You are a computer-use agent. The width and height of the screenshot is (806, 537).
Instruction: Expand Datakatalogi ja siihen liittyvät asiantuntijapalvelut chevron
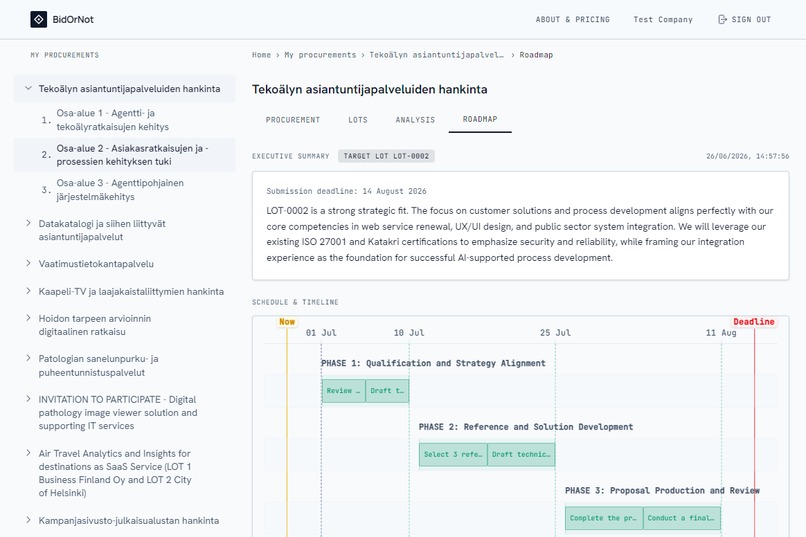(x=28, y=223)
